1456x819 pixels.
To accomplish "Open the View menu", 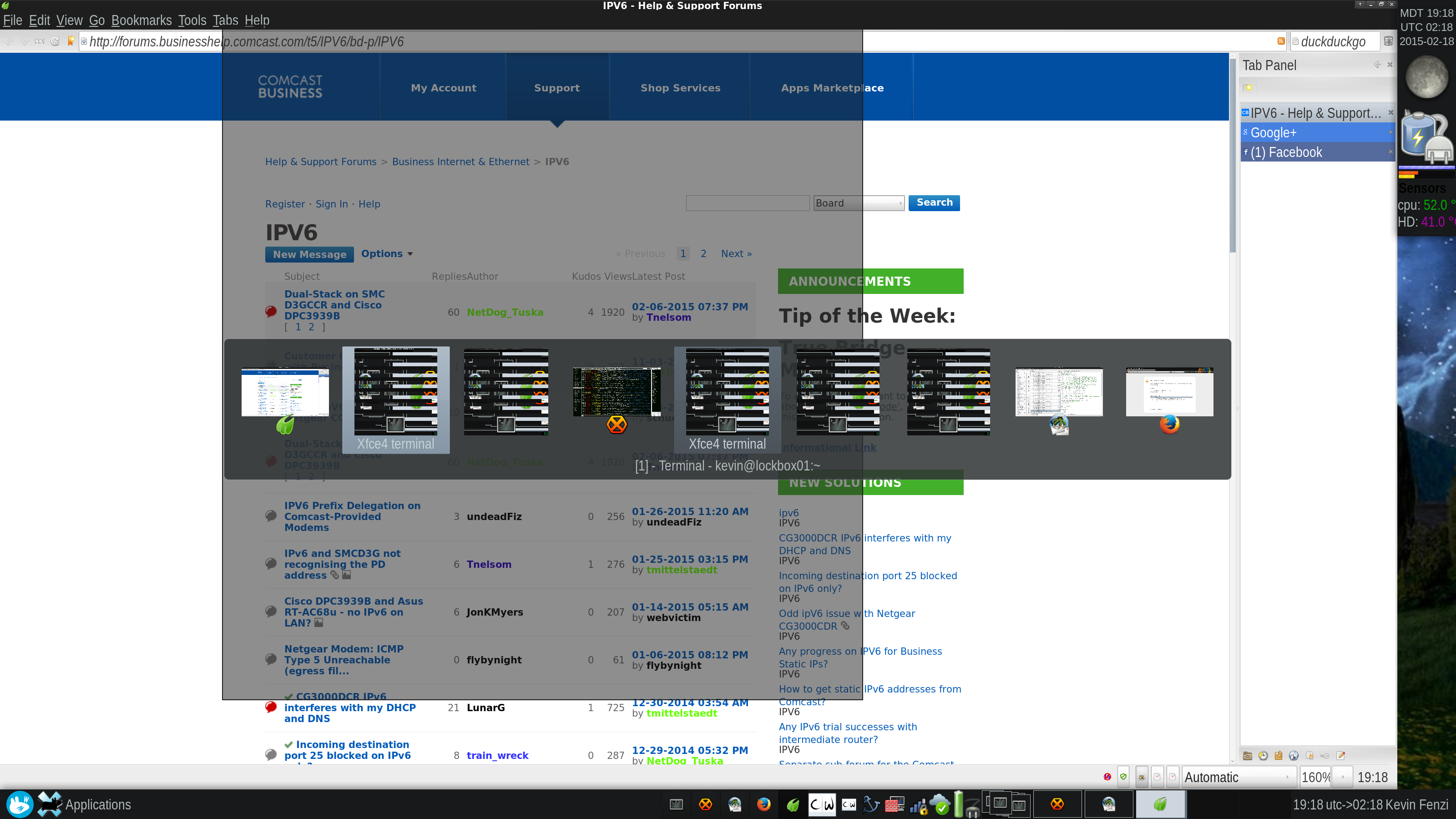I will 70,20.
